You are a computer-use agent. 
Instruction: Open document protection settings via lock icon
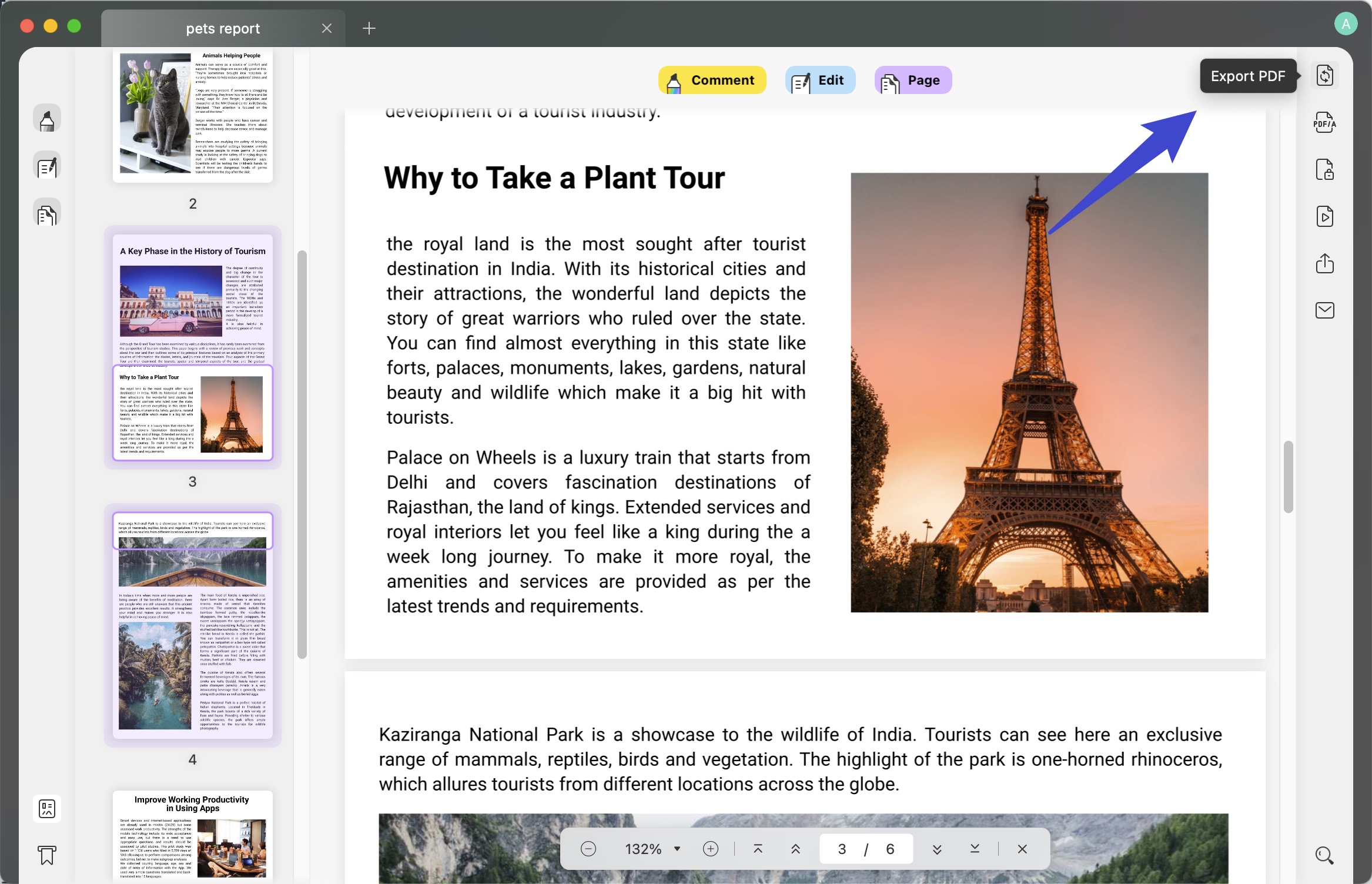pos(1324,169)
